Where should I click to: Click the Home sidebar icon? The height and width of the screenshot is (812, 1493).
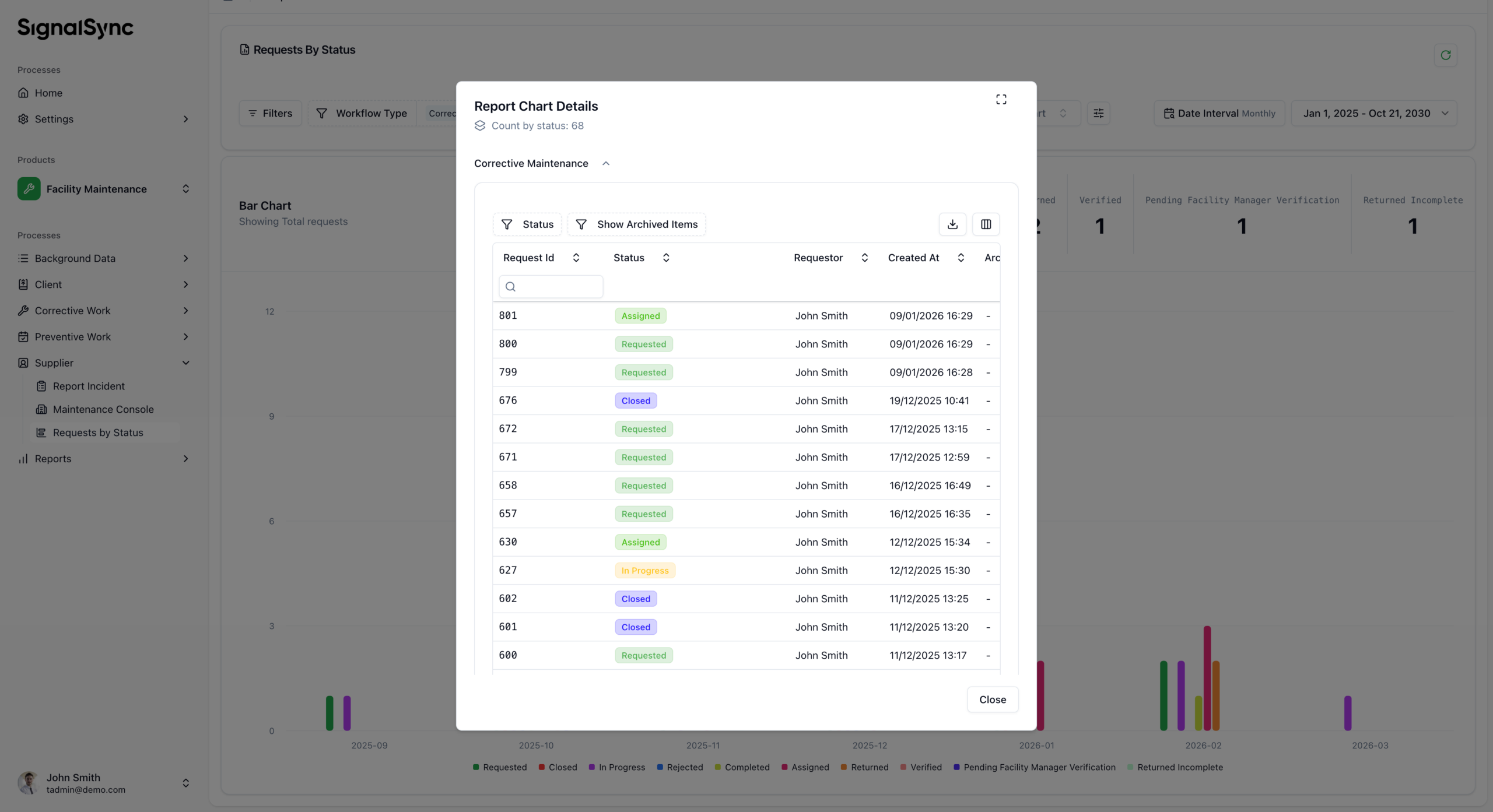(x=23, y=93)
